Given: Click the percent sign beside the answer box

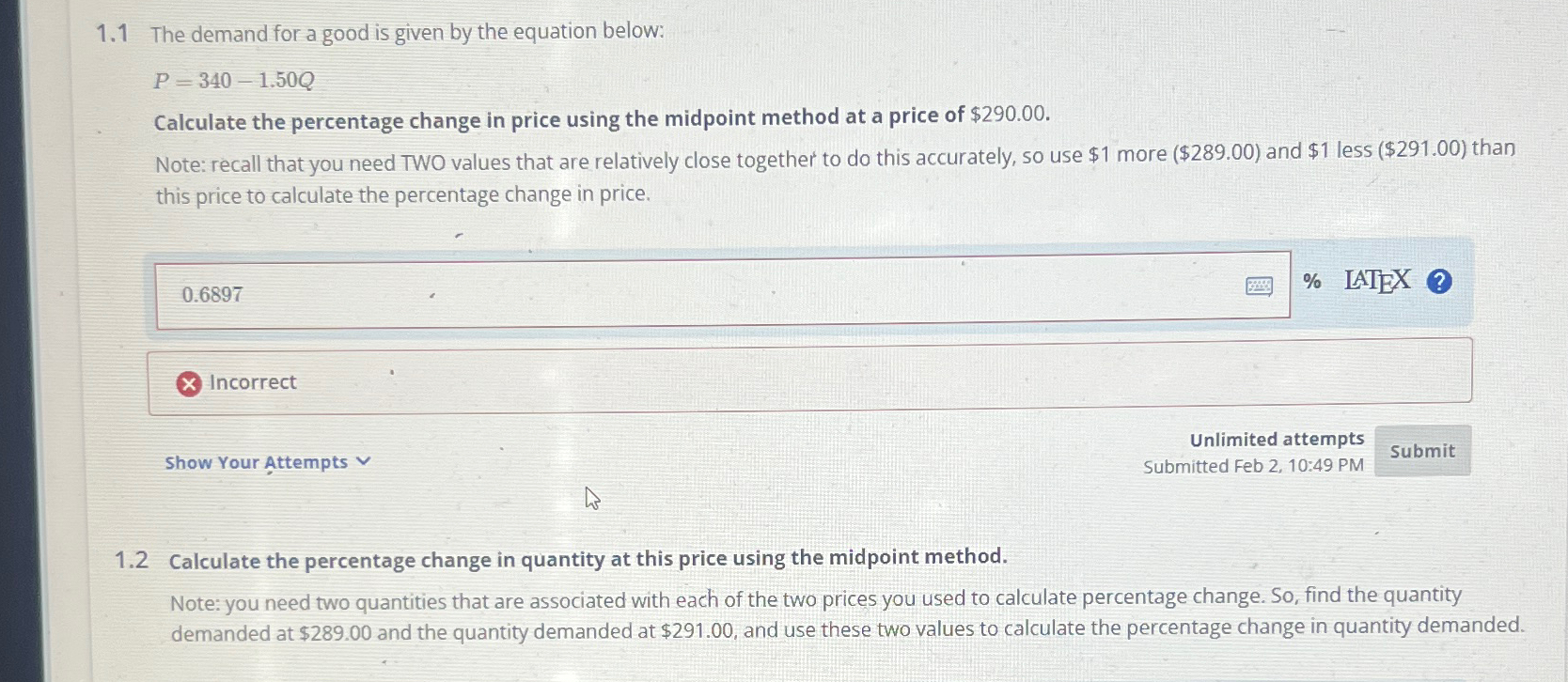Looking at the screenshot, I should click(1311, 281).
